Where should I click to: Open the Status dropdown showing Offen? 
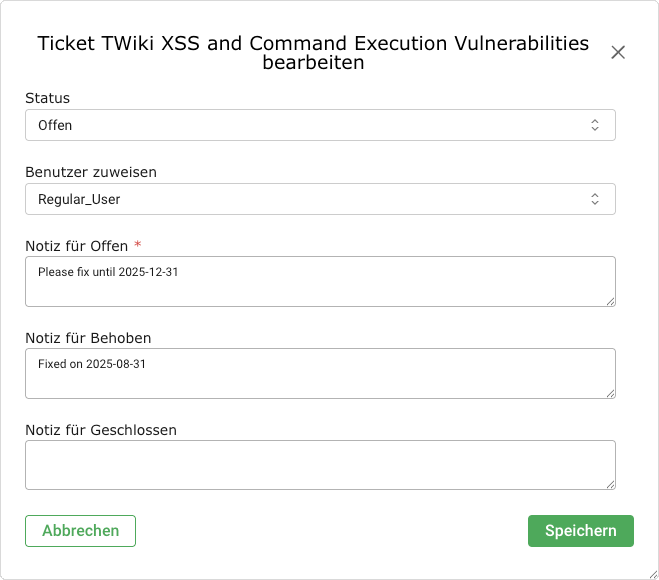[x=310, y=125]
